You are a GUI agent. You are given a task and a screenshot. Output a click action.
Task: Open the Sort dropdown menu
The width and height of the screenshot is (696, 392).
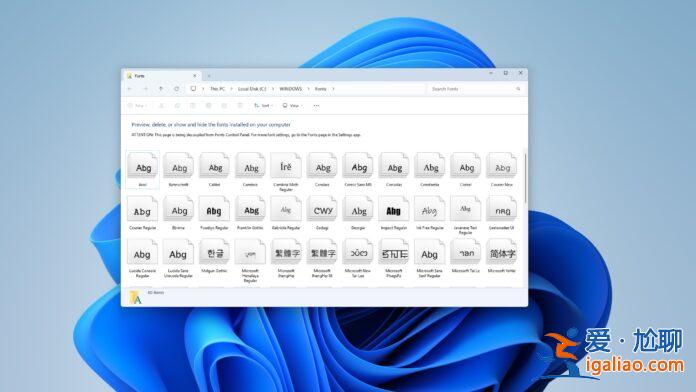pyautogui.click(x=264, y=106)
